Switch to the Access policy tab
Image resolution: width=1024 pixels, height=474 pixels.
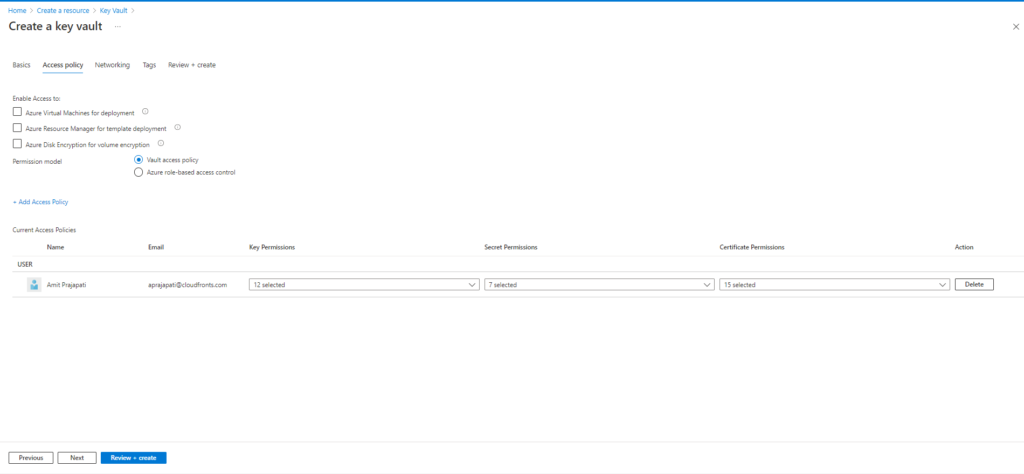pos(63,65)
